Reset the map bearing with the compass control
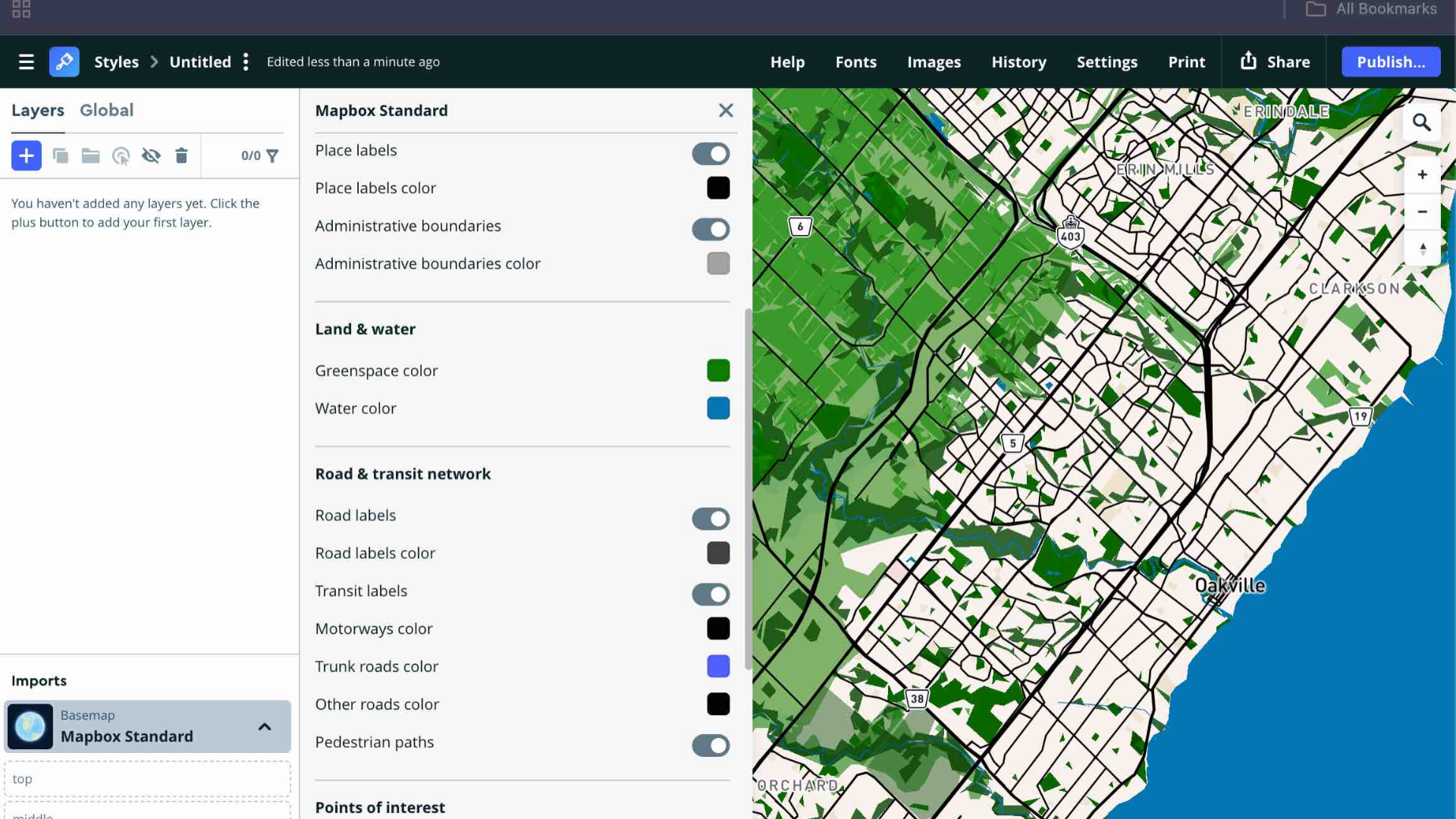This screenshot has width=1456, height=819. (1423, 248)
